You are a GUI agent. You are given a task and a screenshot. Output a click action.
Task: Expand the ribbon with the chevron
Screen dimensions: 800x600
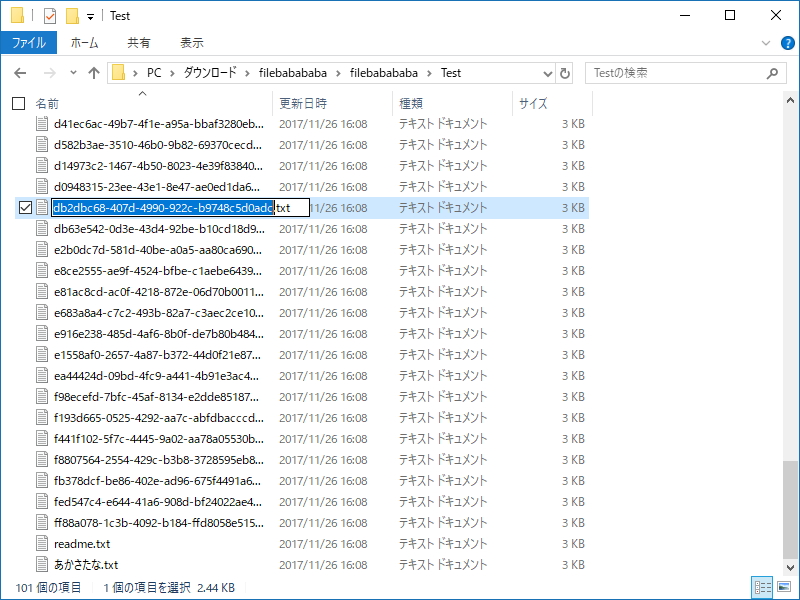tap(766, 43)
